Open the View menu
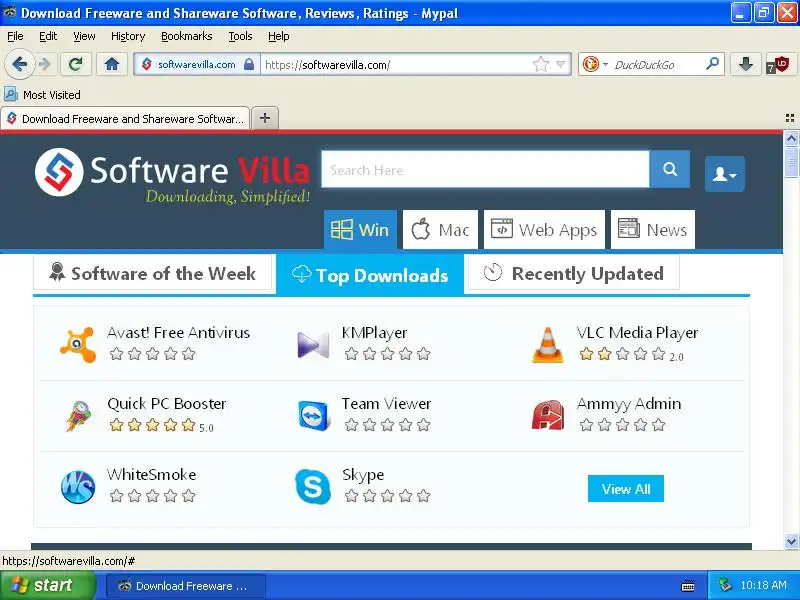 pyautogui.click(x=84, y=36)
